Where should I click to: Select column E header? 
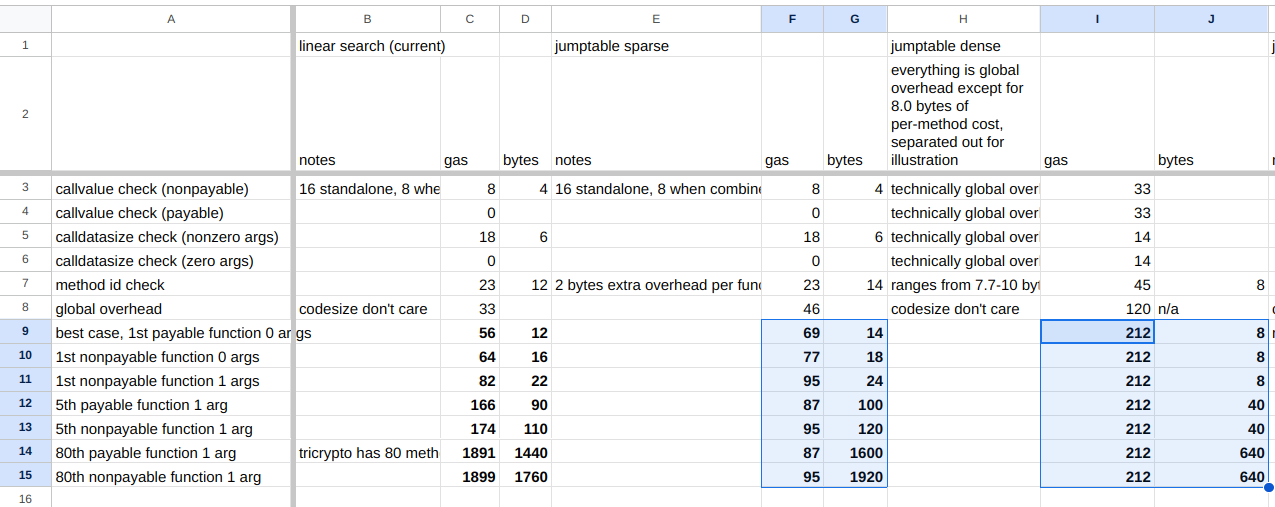pos(656,18)
